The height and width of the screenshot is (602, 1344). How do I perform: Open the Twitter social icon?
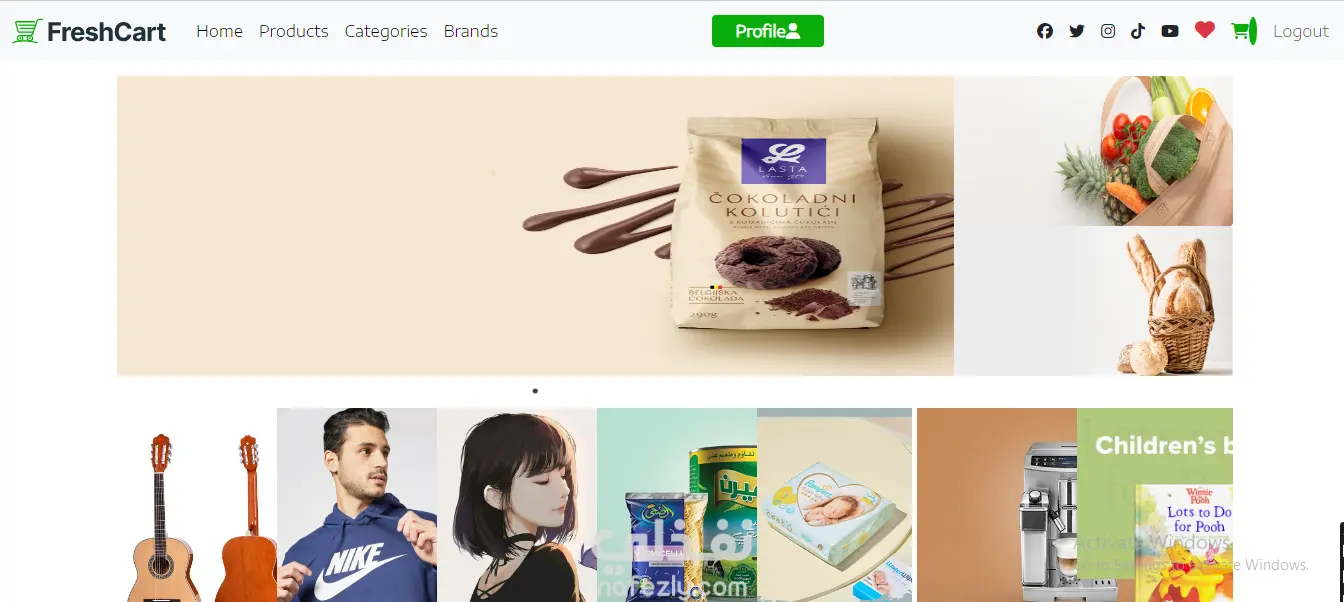click(1076, 31)
